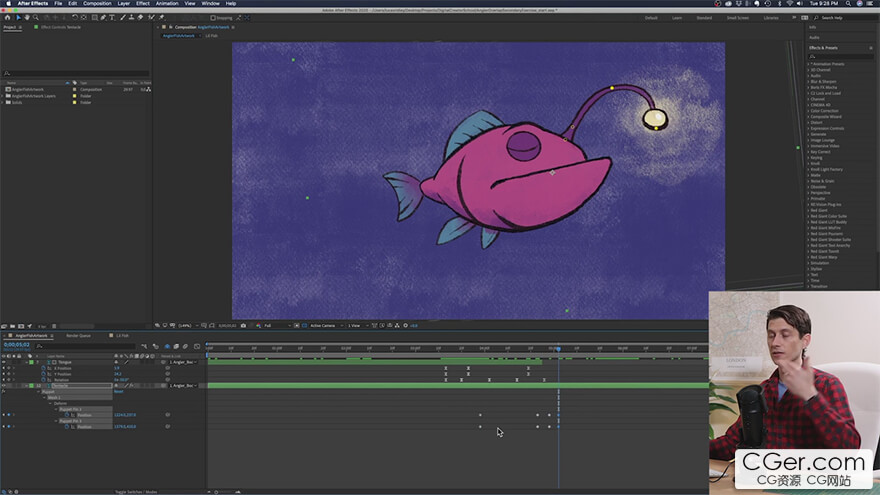The image size is (880, 495).
Task: Click the Effects & Presets search field
Action: 840,56
